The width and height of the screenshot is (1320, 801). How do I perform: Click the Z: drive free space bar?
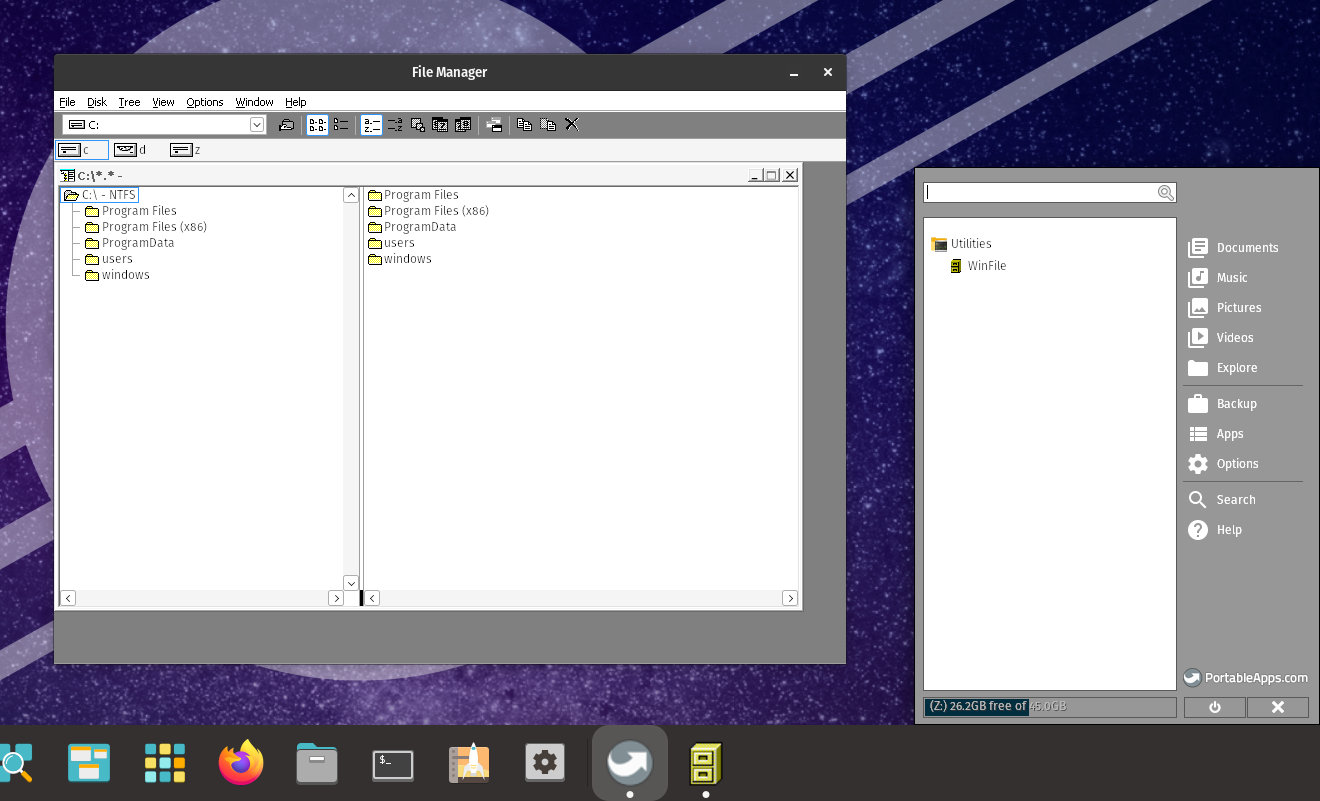point(1050,707)
